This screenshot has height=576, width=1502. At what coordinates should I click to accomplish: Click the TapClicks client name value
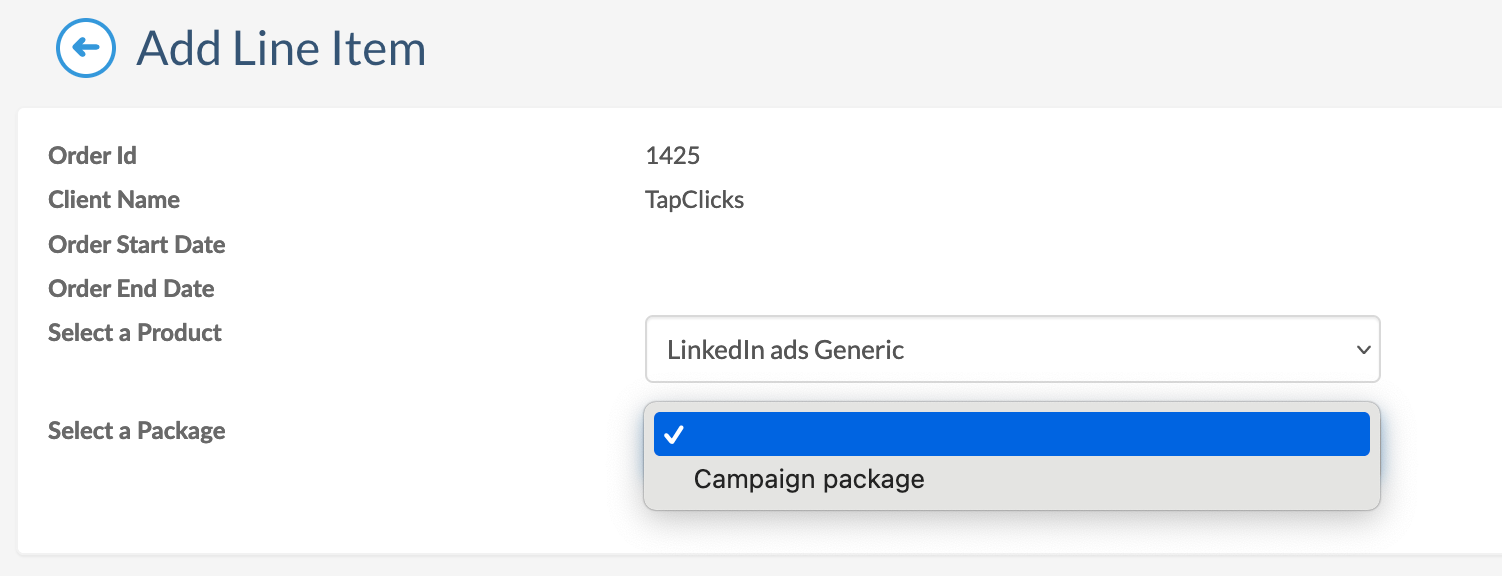pyautogui.click(x=694, y=199)
